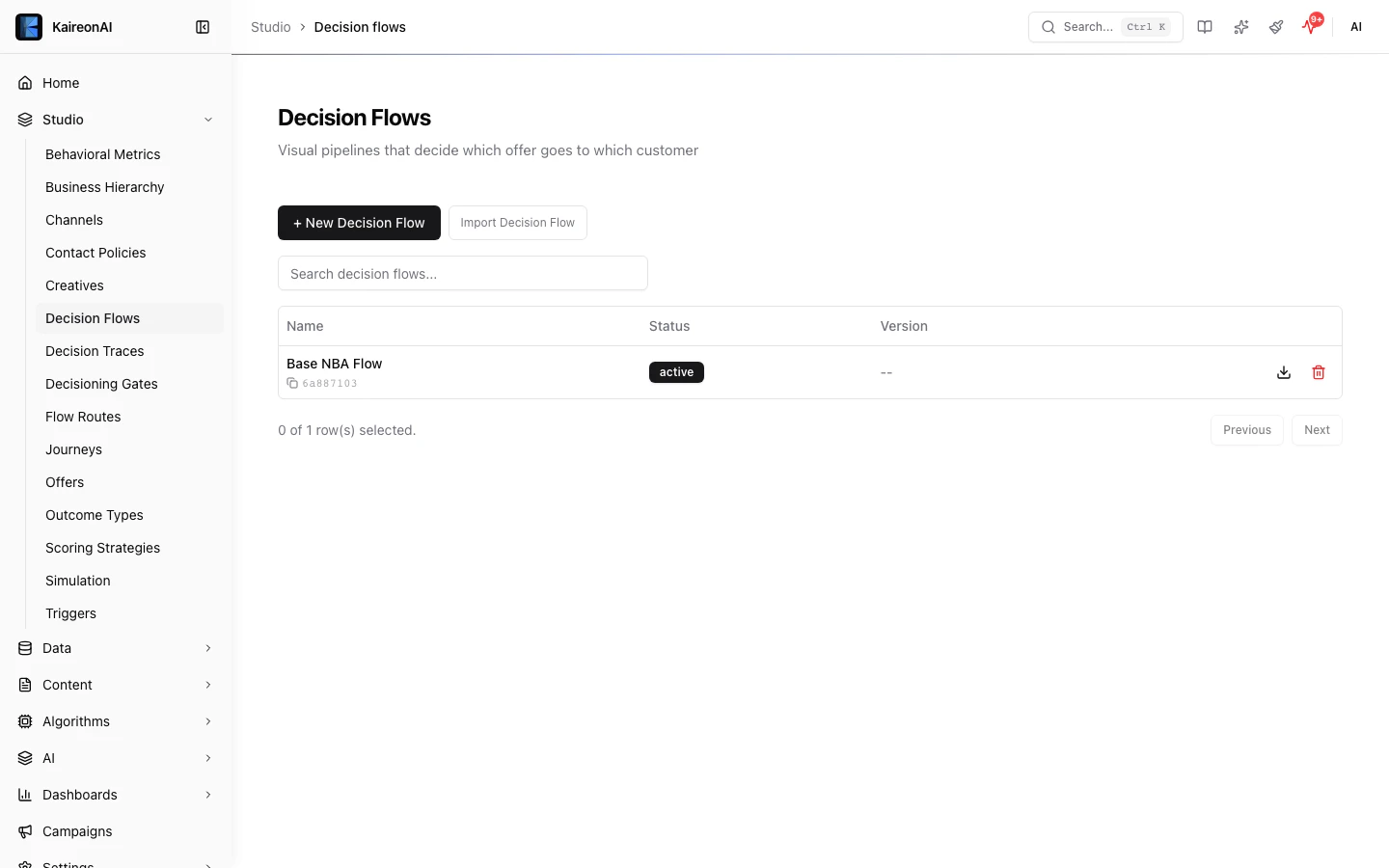Expand the Data section chevron

click(208, 648)
